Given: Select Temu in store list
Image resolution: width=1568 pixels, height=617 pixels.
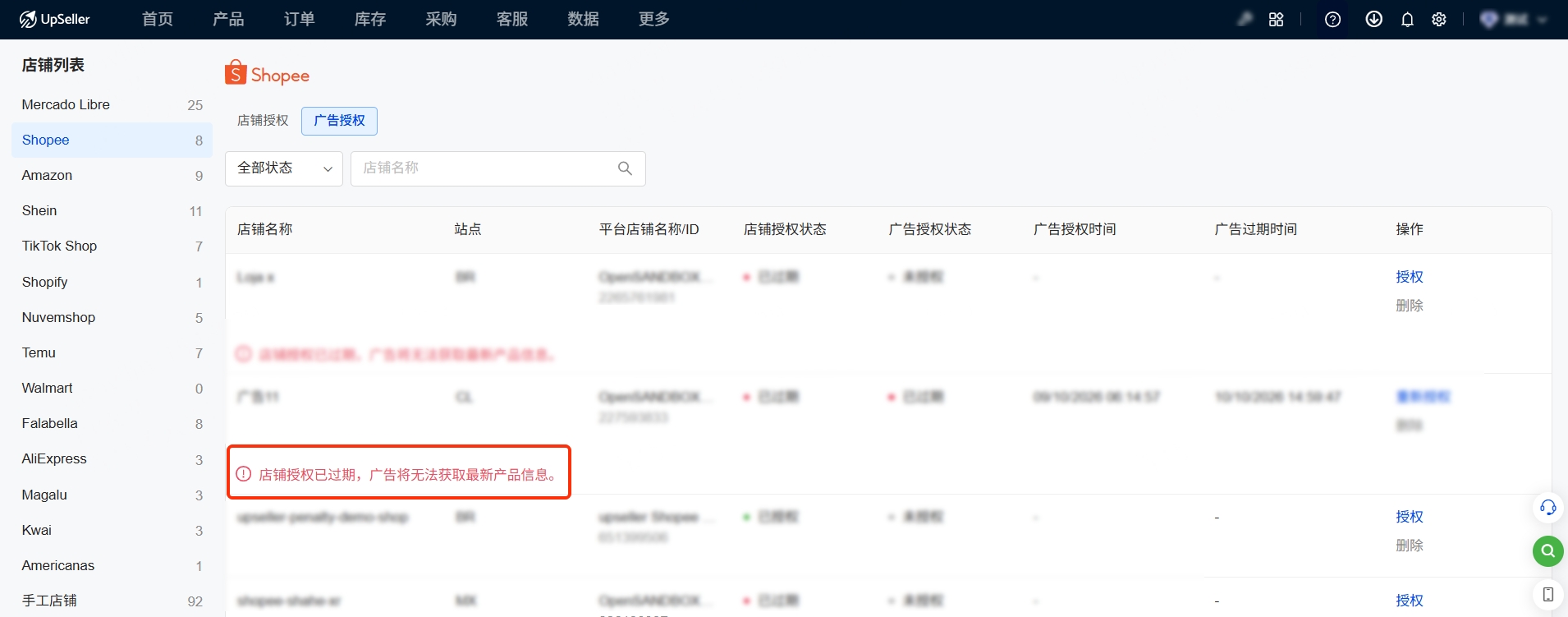Looking at the screenshot, I should (x=112, y=353).
